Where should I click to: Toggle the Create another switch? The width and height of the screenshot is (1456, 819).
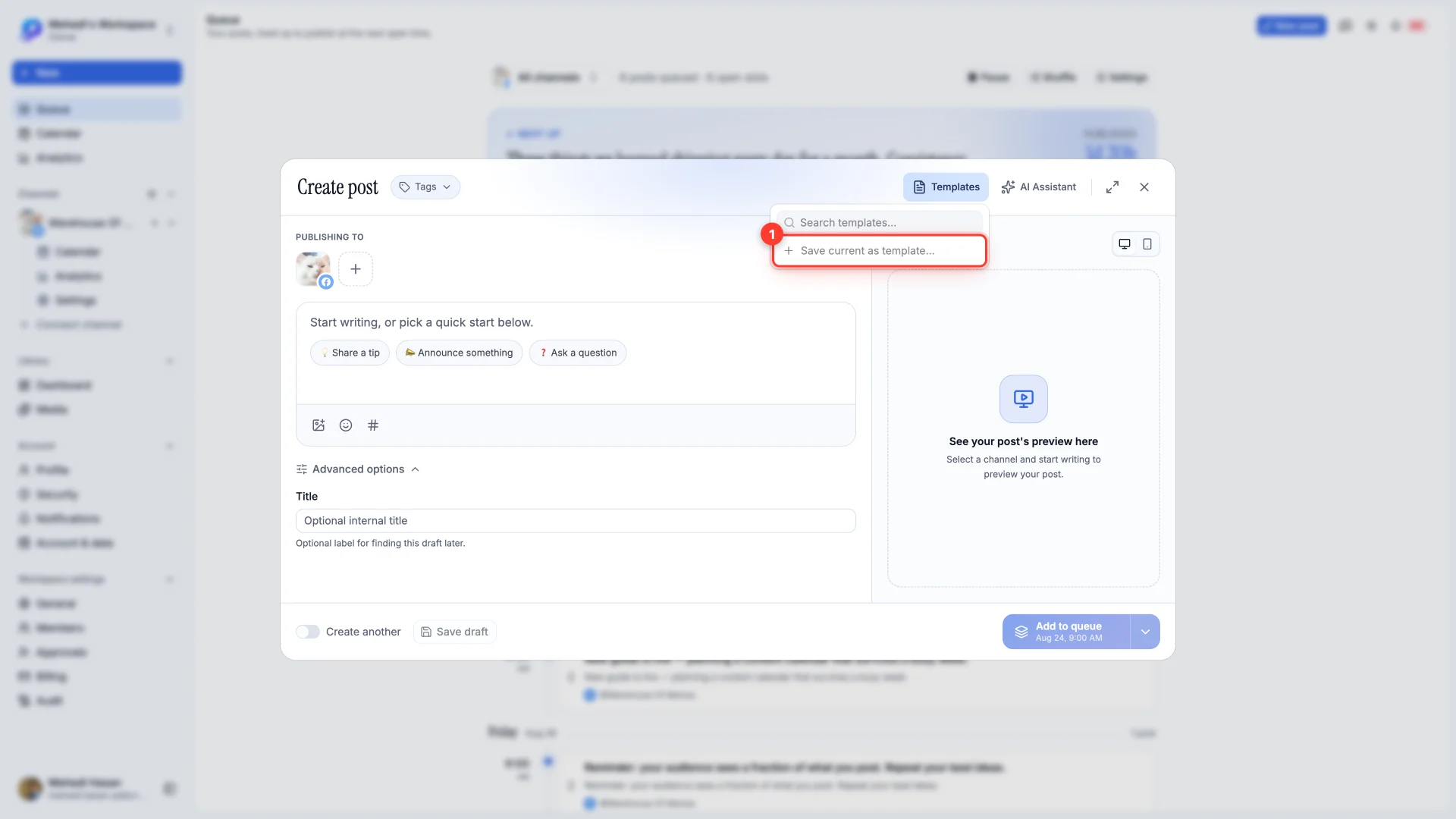308,632
